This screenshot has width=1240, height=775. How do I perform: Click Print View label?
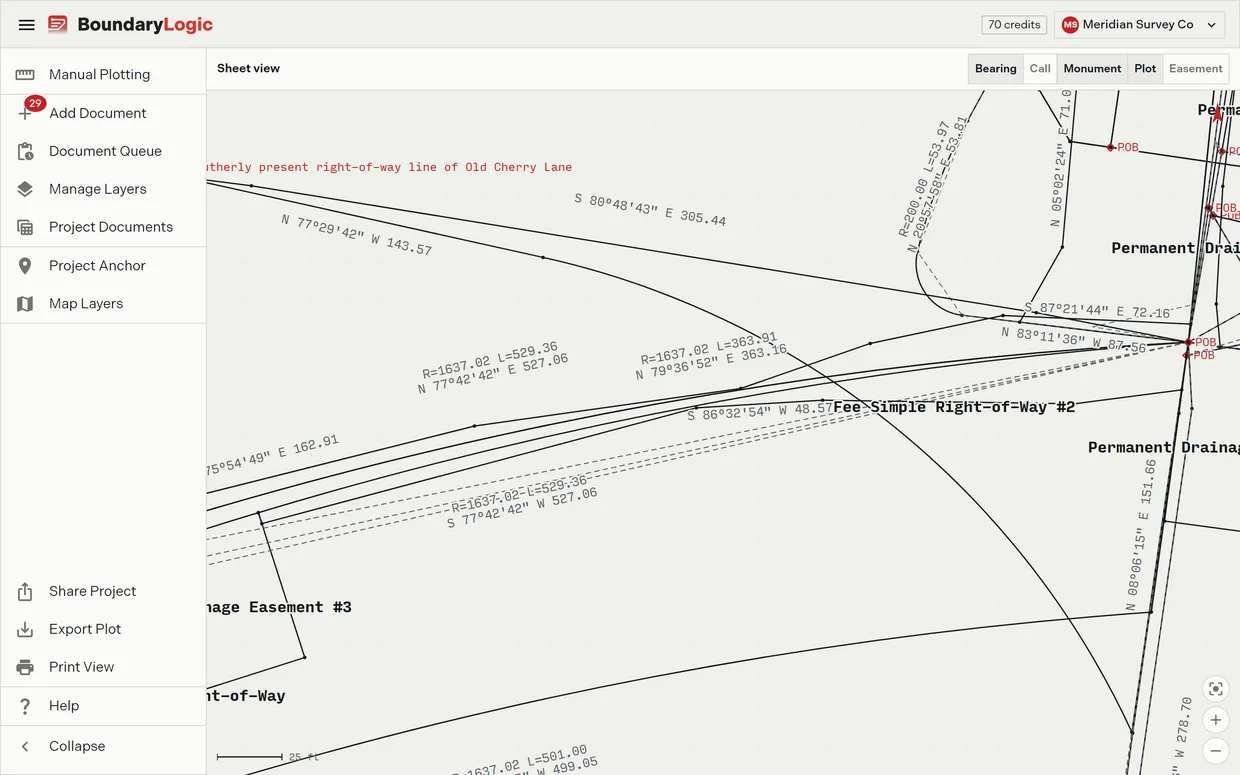[81, 668]
